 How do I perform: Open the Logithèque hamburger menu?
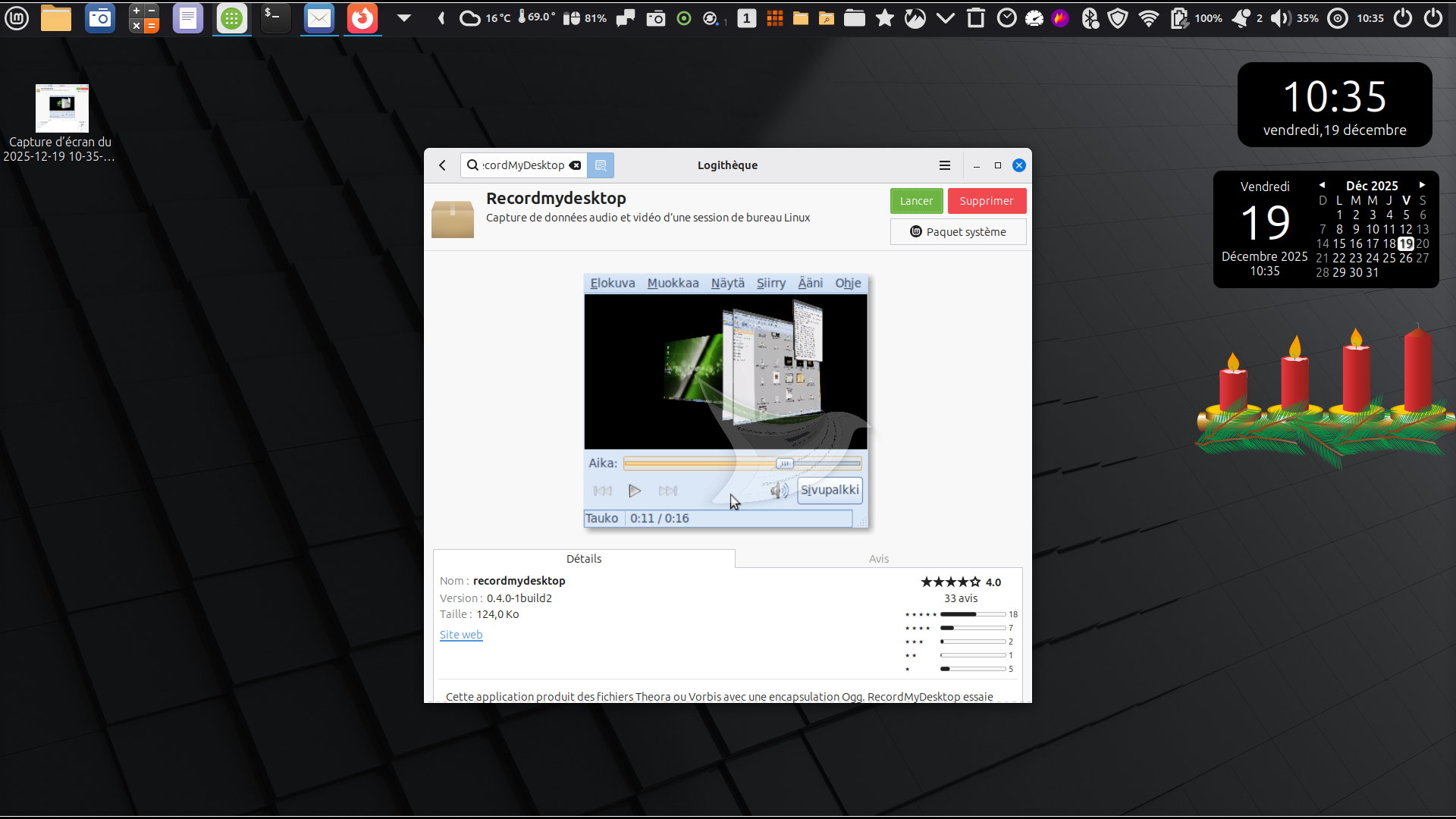tap(945, 165)
